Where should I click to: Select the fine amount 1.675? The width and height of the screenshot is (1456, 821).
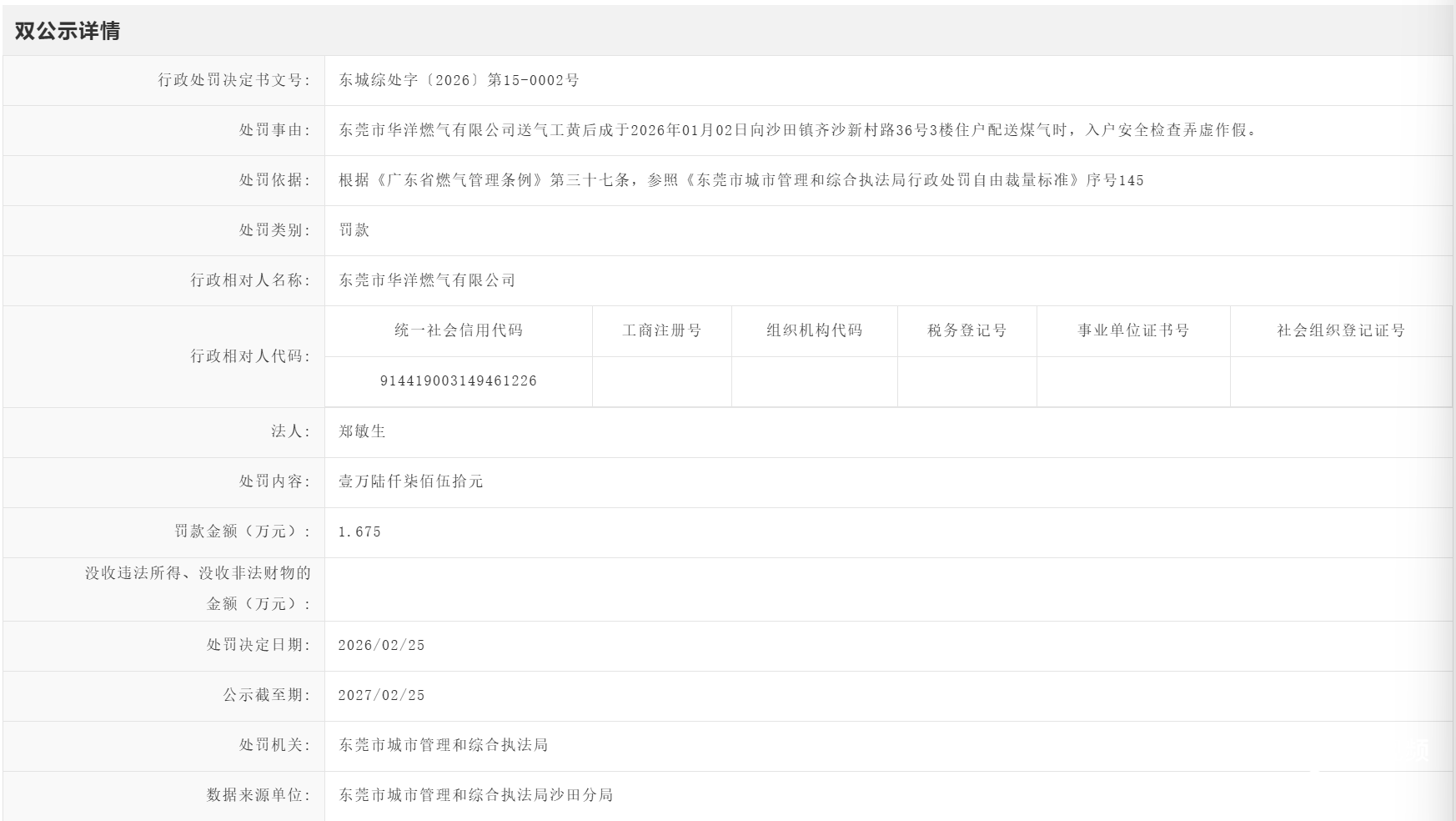pos(359,532)
